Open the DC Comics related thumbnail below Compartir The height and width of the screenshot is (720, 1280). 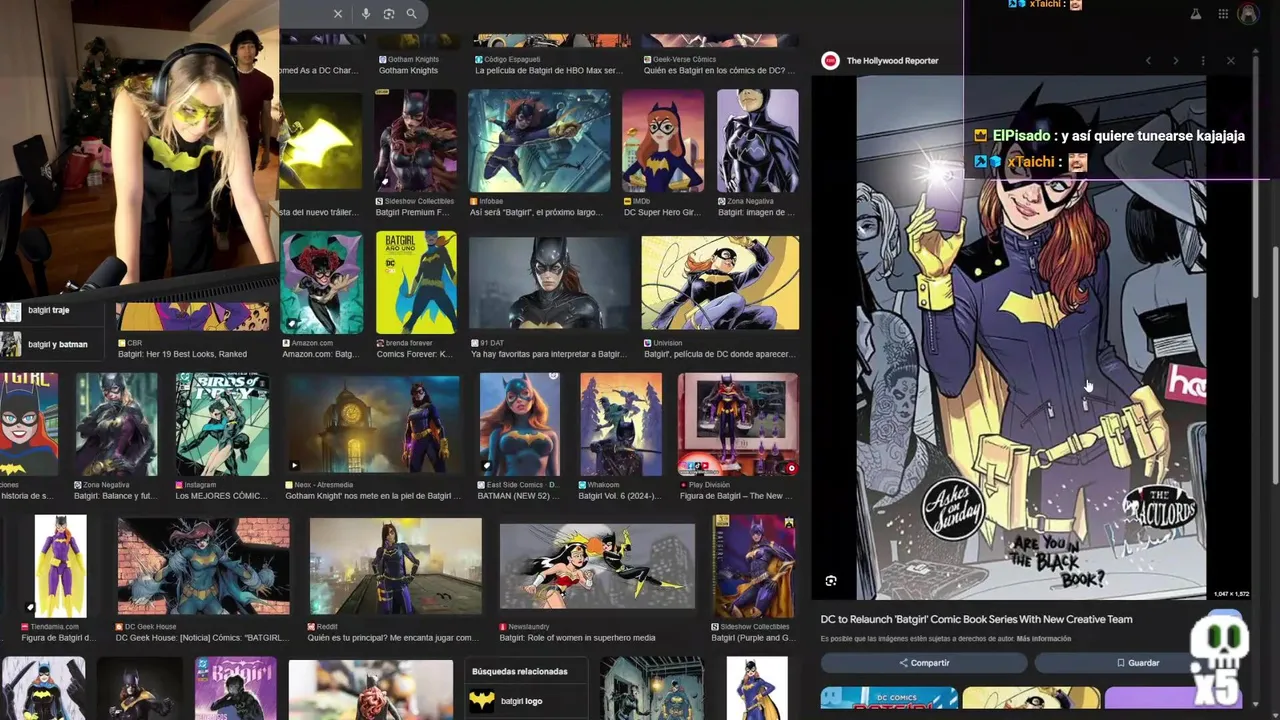[889, 698]
